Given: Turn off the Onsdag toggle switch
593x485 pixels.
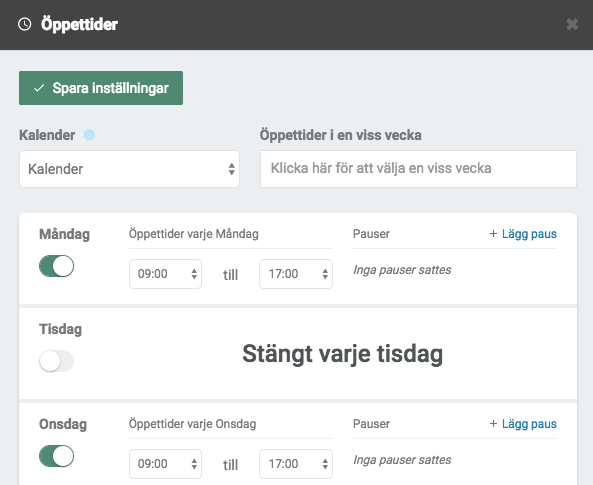Looking at the screenshot, I should point(56,456).
